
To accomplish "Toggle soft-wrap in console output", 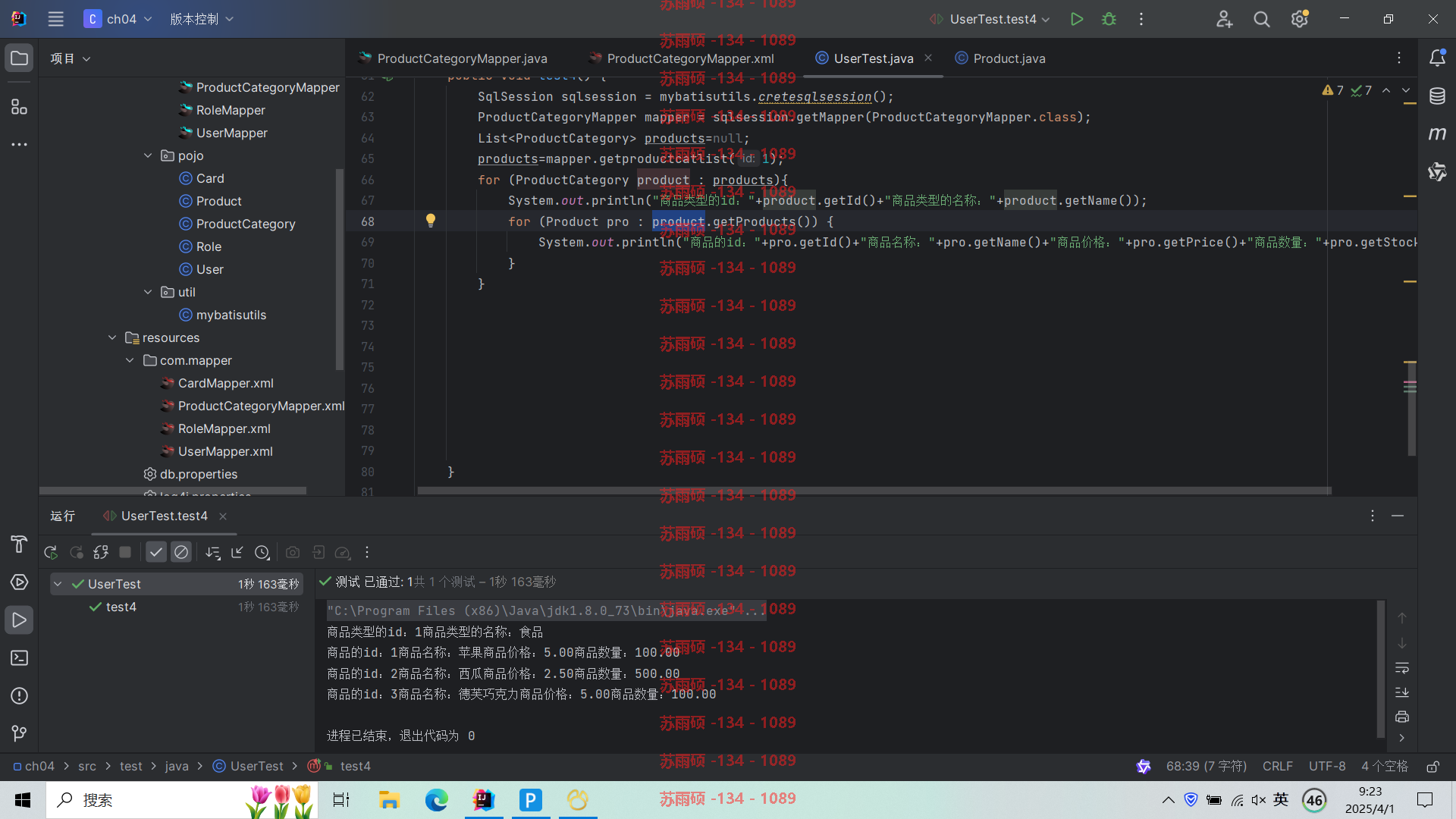I will coord(1402,668).
